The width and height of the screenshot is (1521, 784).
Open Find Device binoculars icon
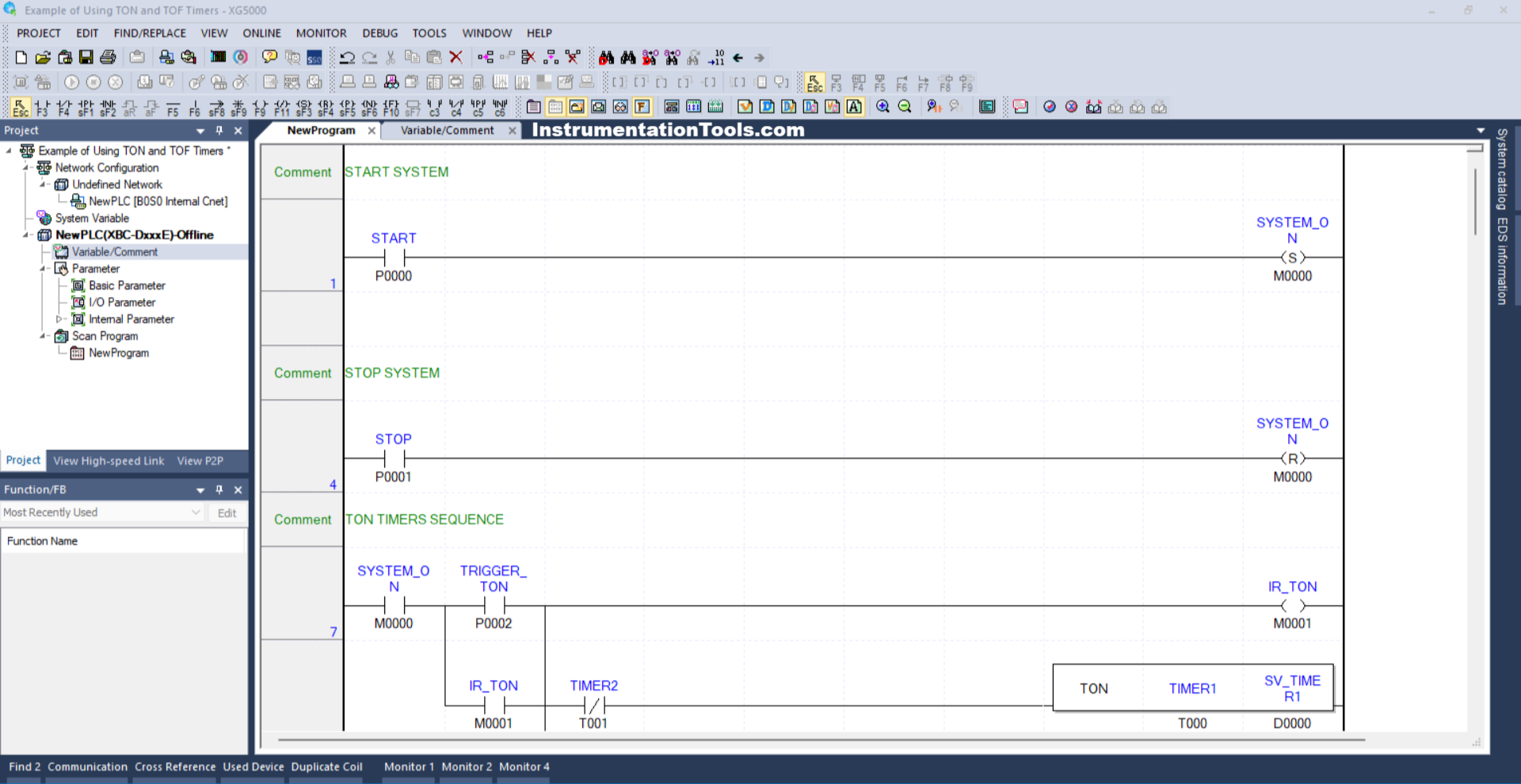tap(607, 57)
